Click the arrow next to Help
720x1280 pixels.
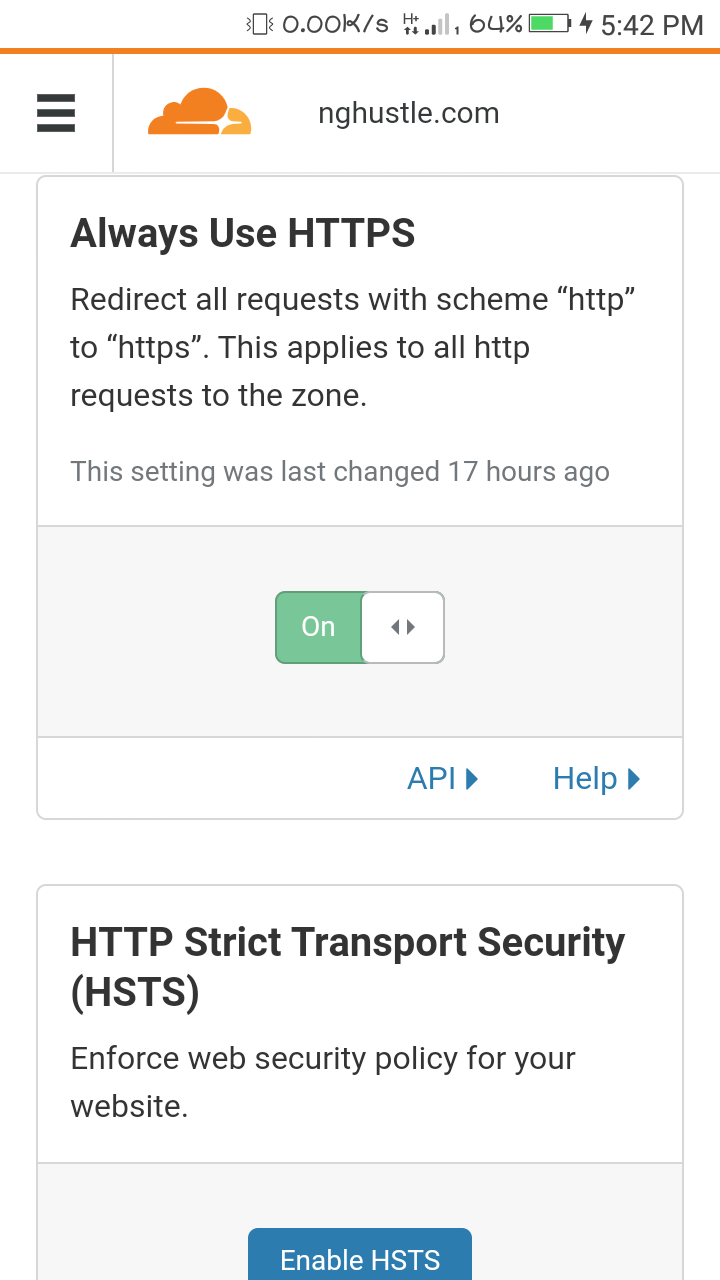coord(633,778)
